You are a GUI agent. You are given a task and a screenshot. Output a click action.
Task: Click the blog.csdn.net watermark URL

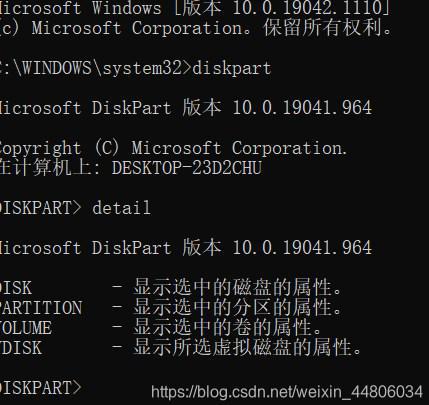[x=287, y=392]
